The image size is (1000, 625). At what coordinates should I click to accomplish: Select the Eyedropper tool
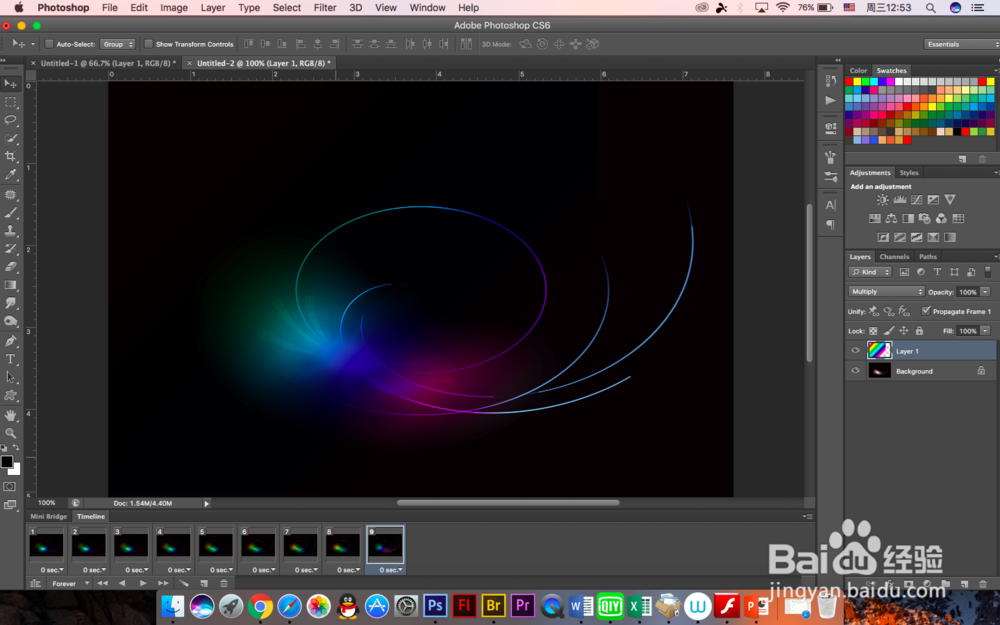pos(10,174)
